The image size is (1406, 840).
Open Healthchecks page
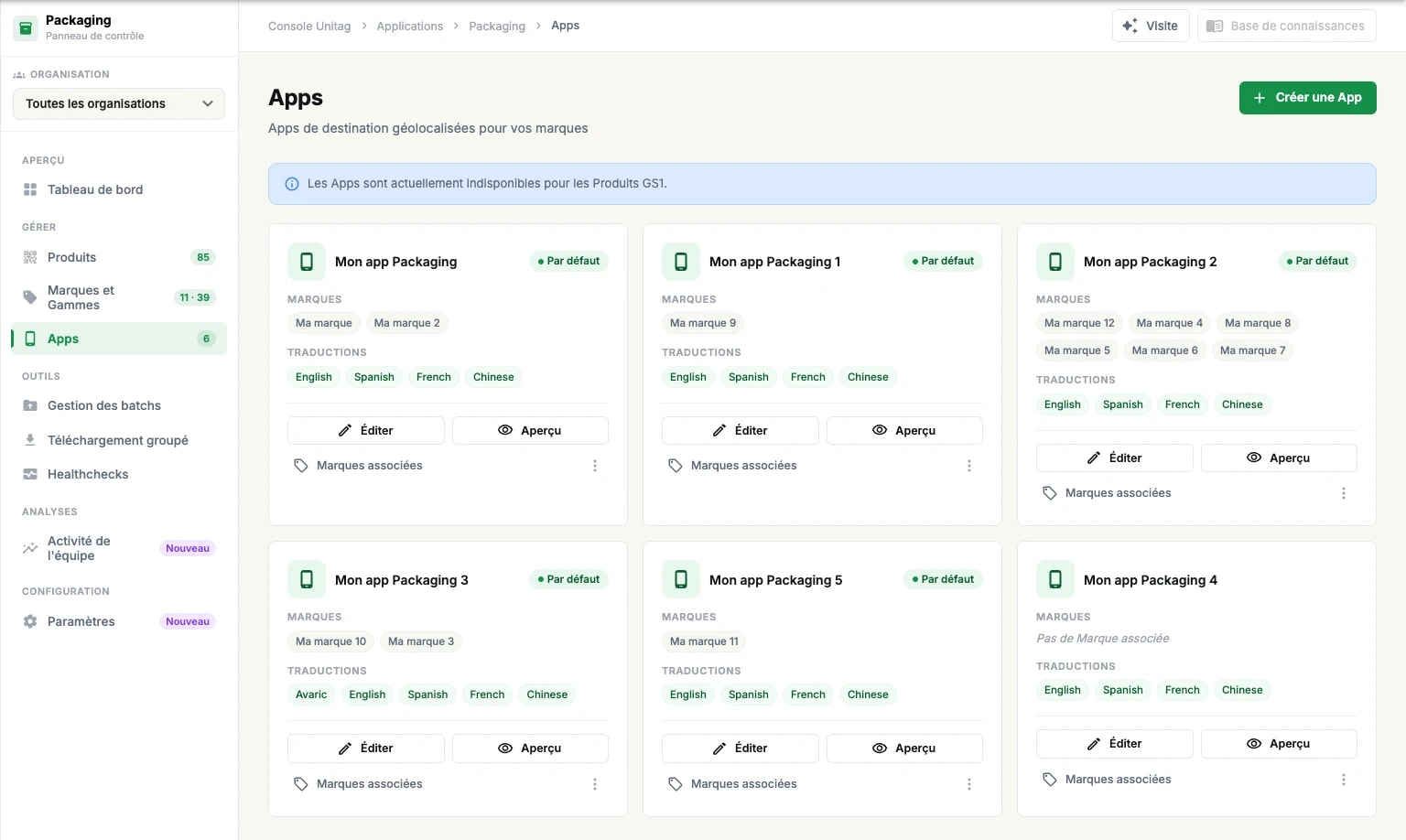119,474
